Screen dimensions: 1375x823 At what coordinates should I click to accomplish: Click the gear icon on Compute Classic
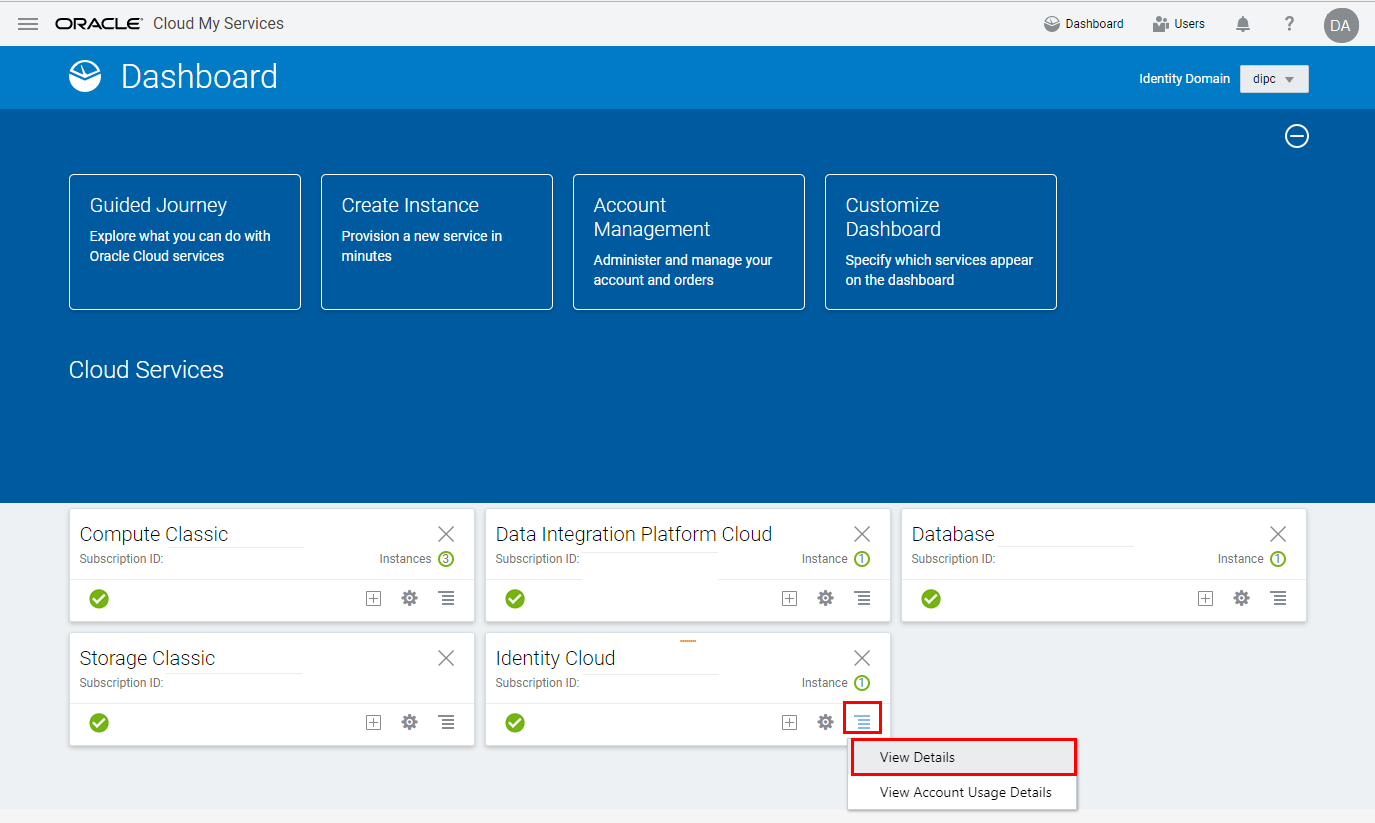click(x=409, y=598)
